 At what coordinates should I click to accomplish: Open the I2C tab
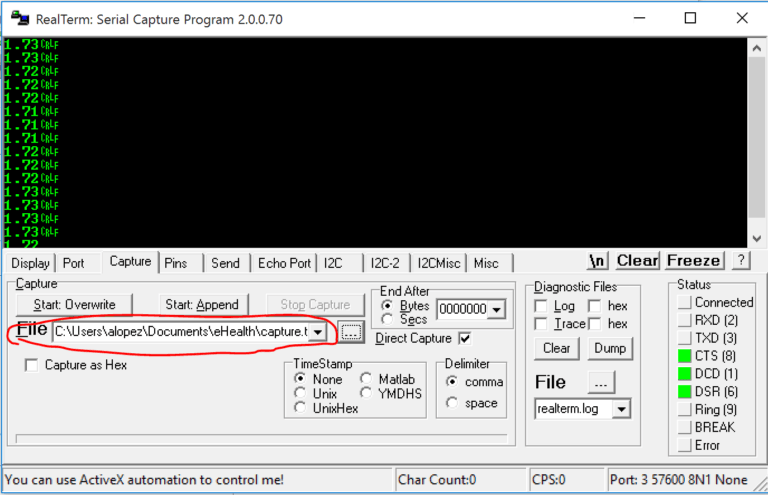tap(333, 263)
